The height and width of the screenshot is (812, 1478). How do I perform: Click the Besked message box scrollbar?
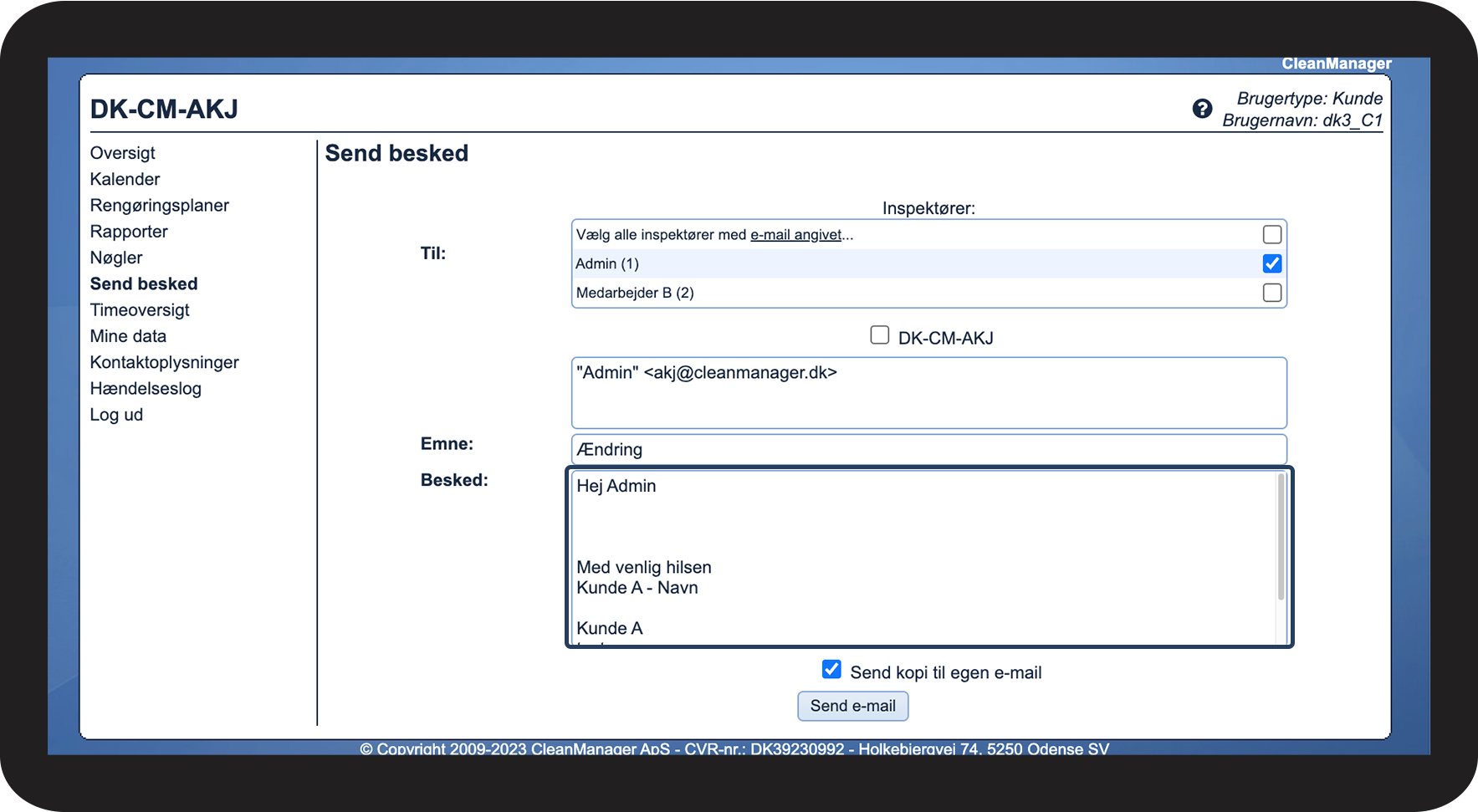(x=1280, y=537)
